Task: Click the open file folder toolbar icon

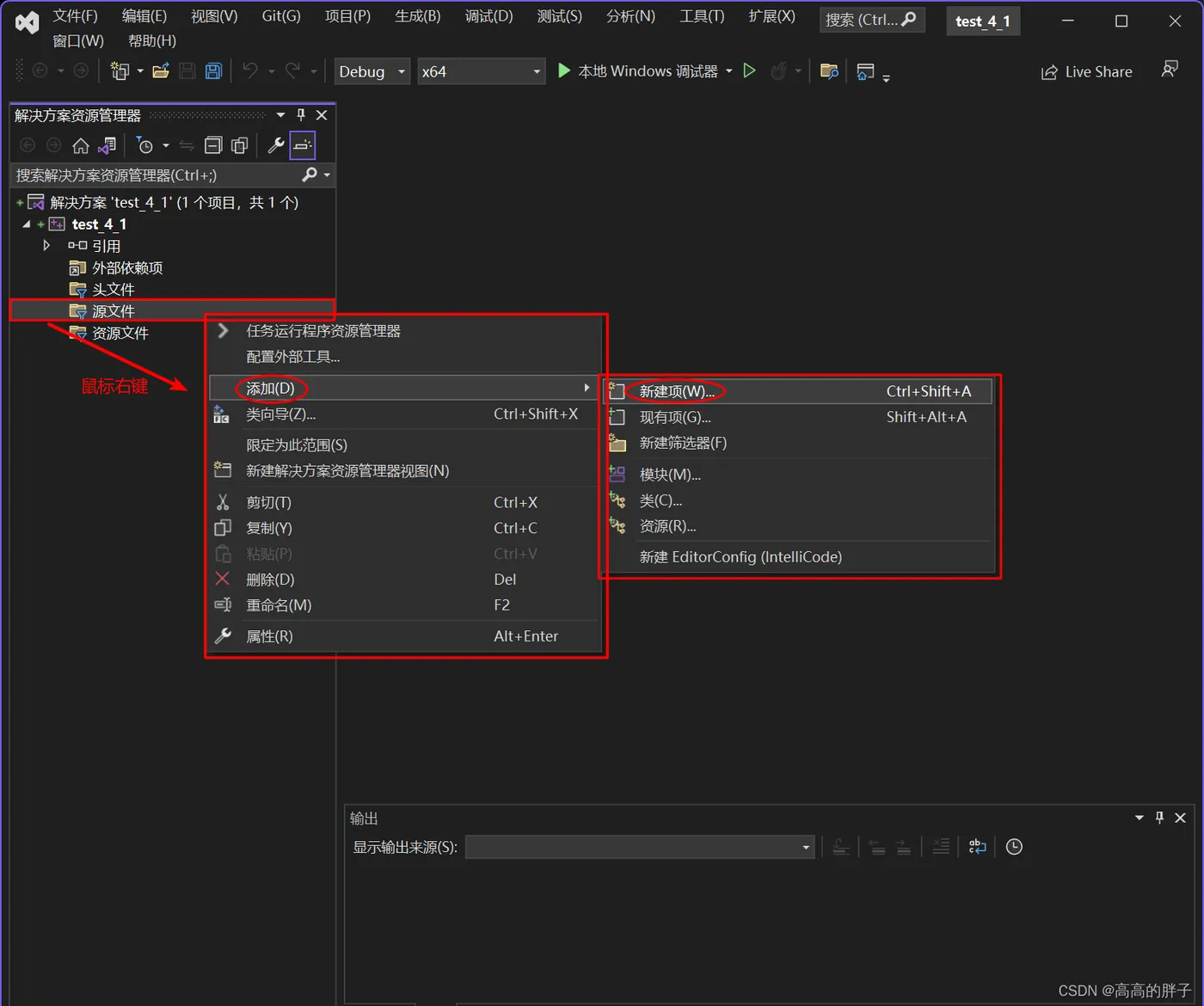Action: coord(161,71)
